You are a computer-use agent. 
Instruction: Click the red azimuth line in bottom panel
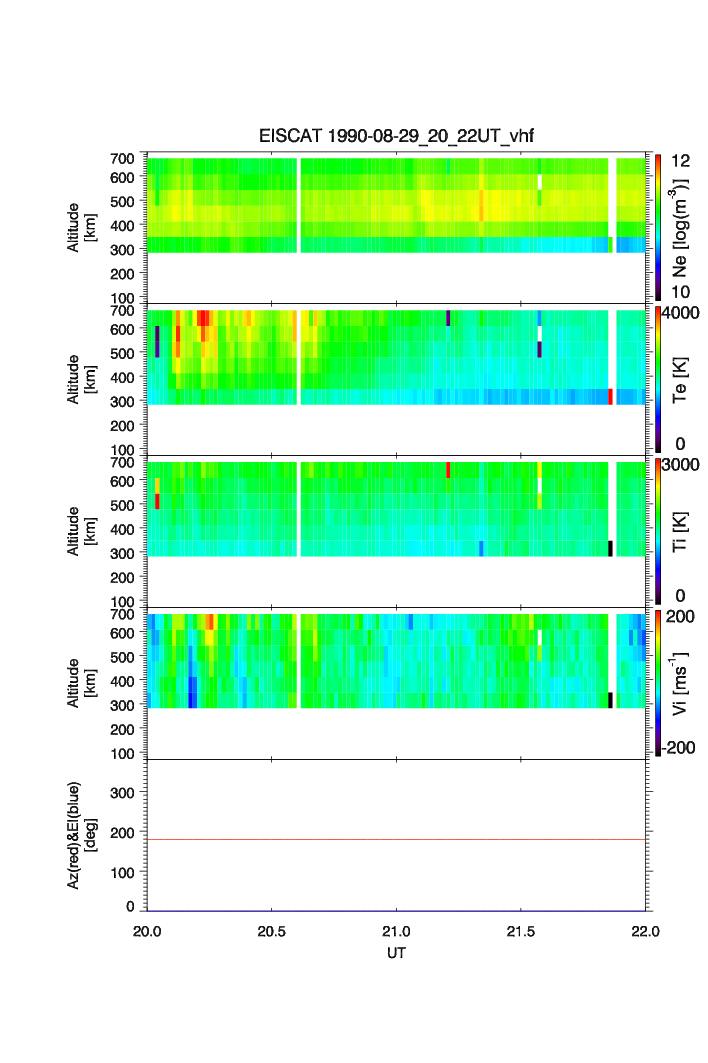coord(396,839)
